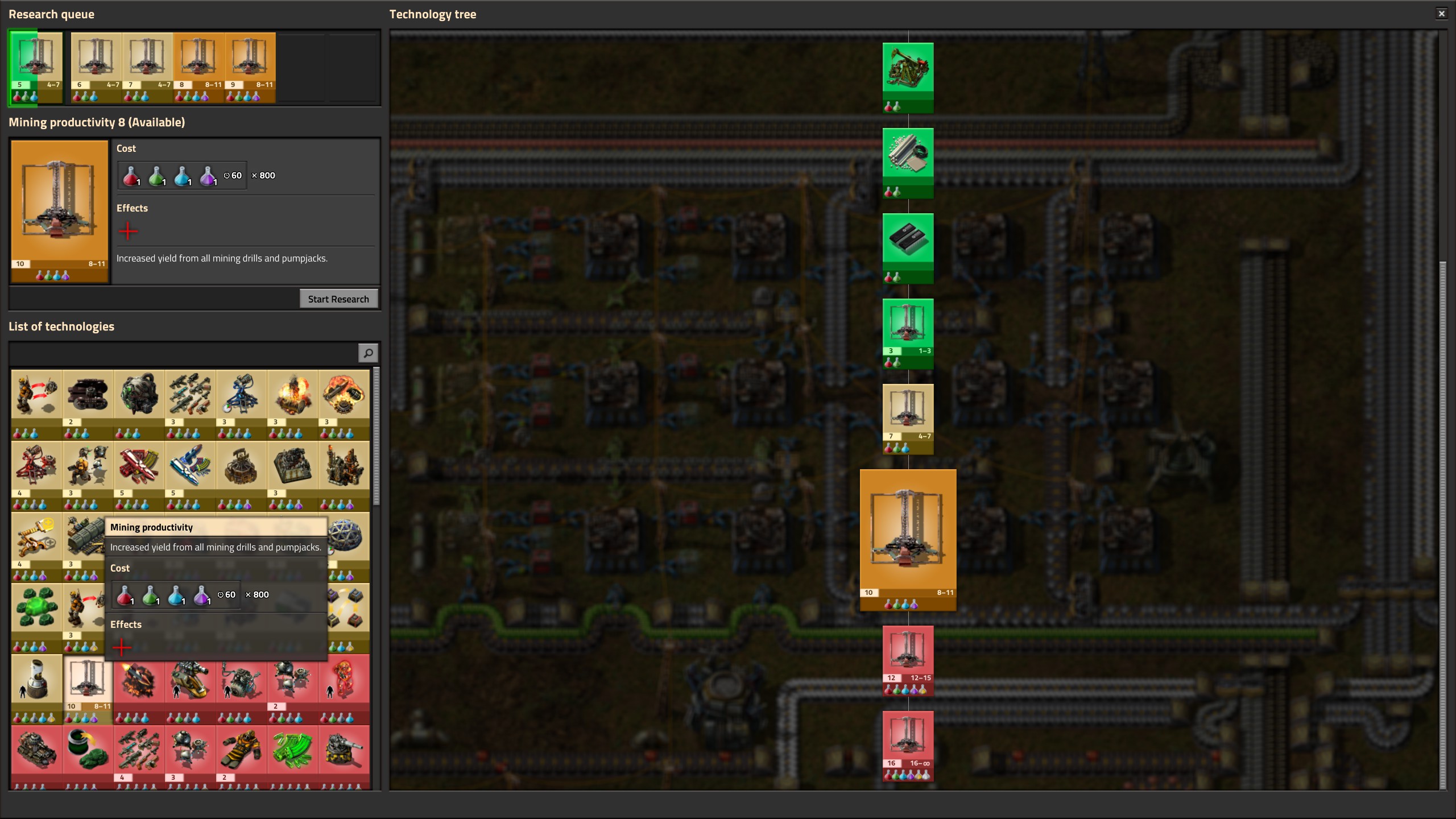Close the technology window

pyautogui.click(x=1441, y=14)
